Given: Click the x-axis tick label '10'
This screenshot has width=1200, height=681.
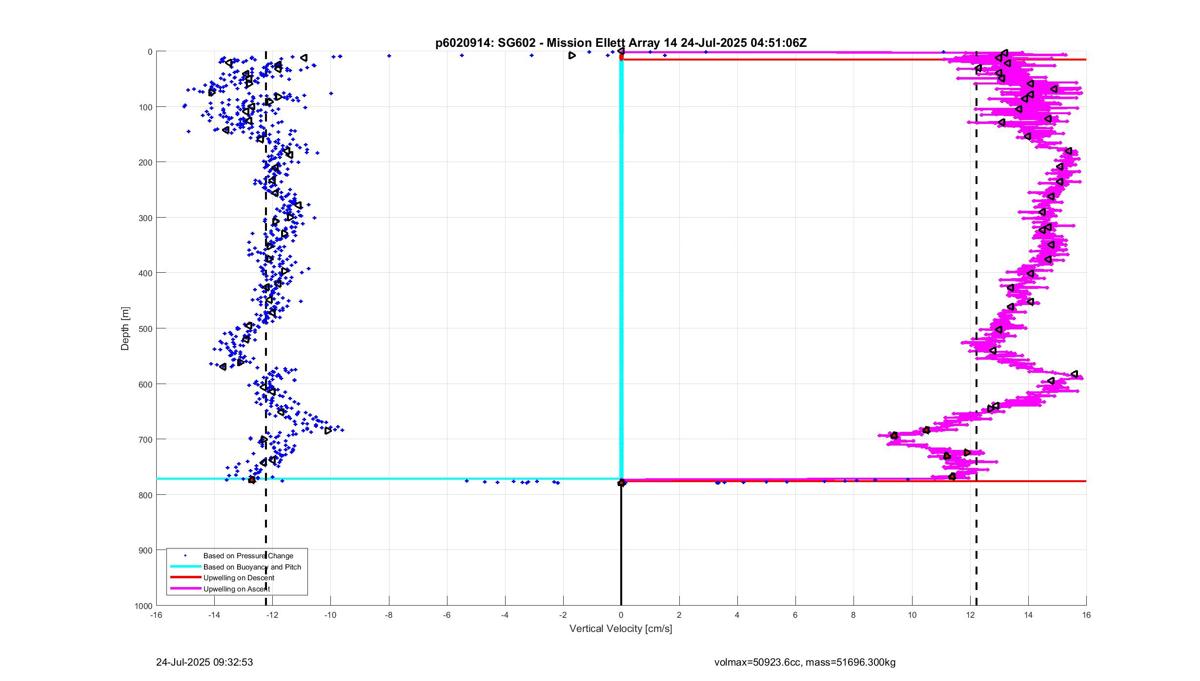Looking at the screenshot, I should pyautogui.click(x=912, y=615).
